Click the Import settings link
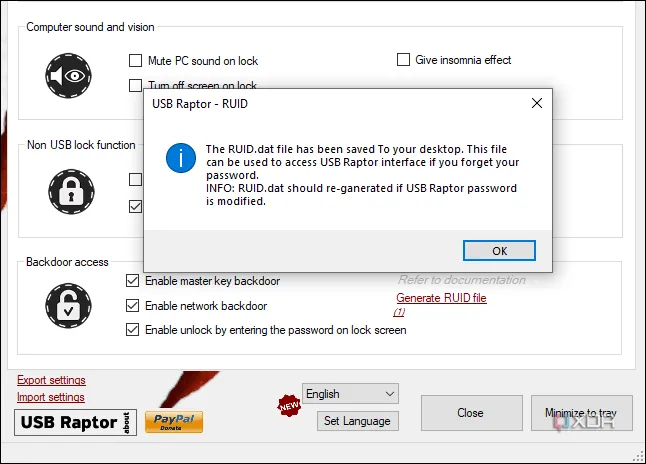 point(51,397)
